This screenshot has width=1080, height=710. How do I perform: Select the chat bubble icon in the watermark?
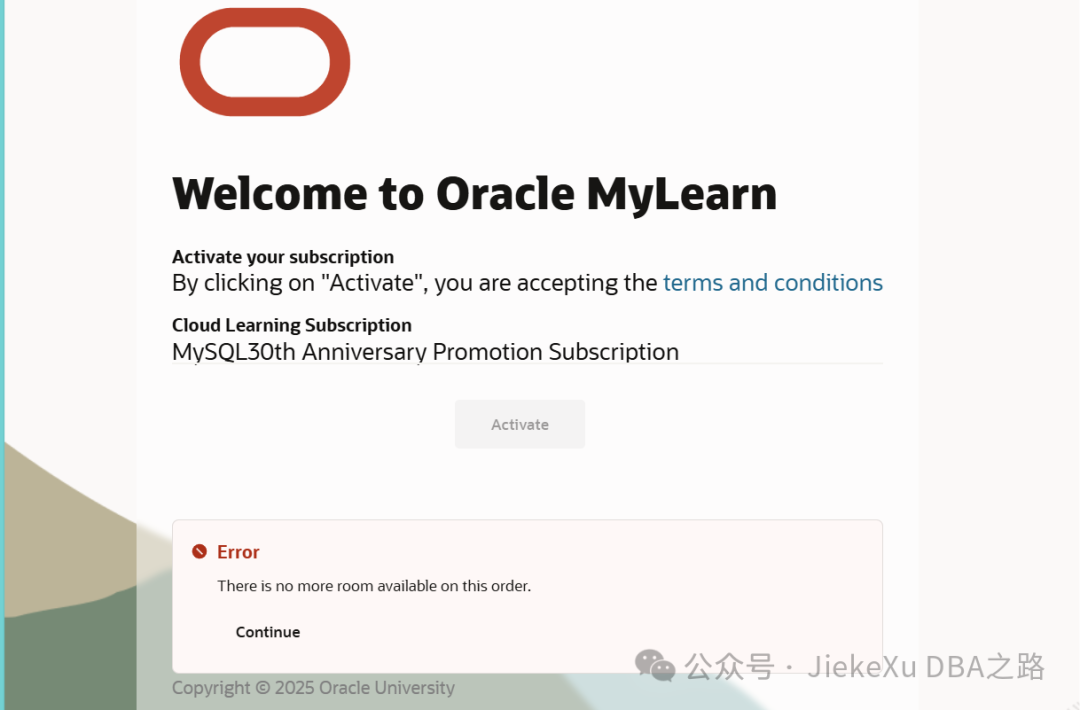tap(655, 666)
